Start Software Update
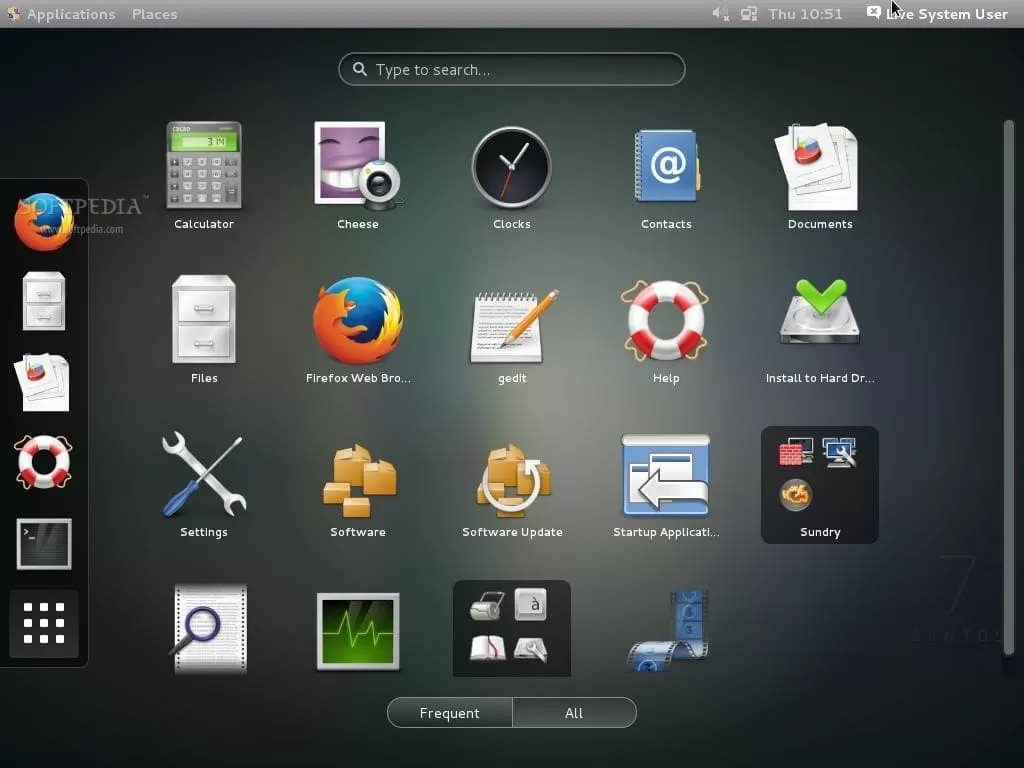 coord(511,475)
